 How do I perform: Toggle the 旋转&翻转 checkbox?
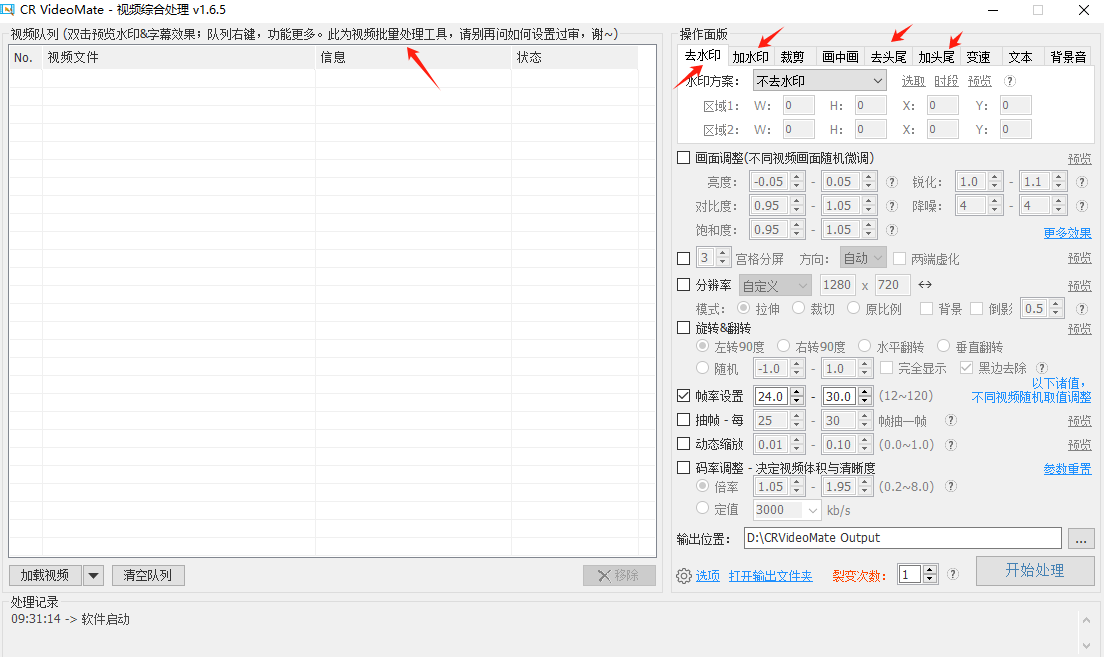[x=683, y=327]
